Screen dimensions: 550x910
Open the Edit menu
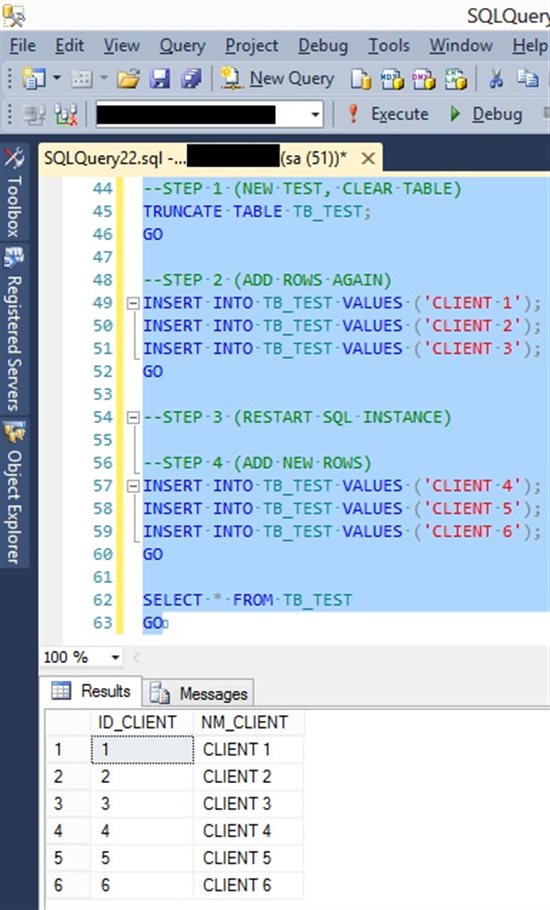point(69,46)
